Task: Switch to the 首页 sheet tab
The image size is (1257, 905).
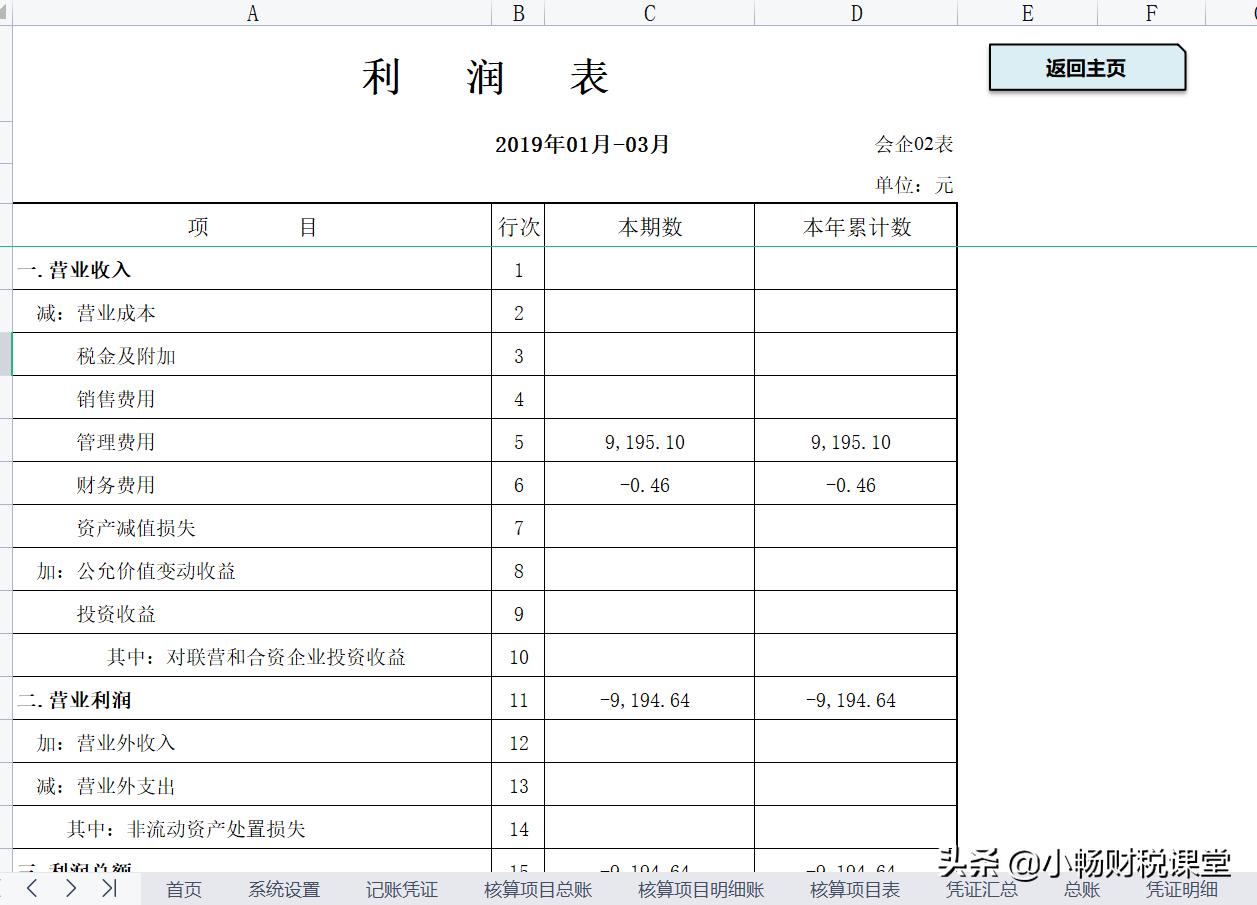Action: [x=183, y=888]
